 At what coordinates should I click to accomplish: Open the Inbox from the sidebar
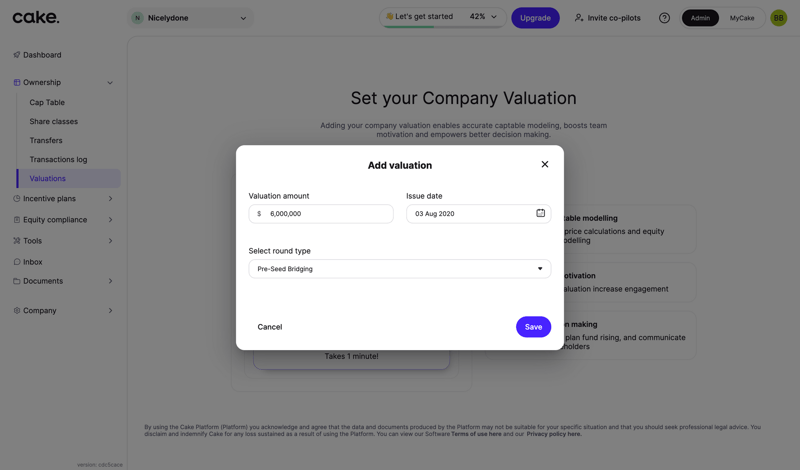point(32,262)
